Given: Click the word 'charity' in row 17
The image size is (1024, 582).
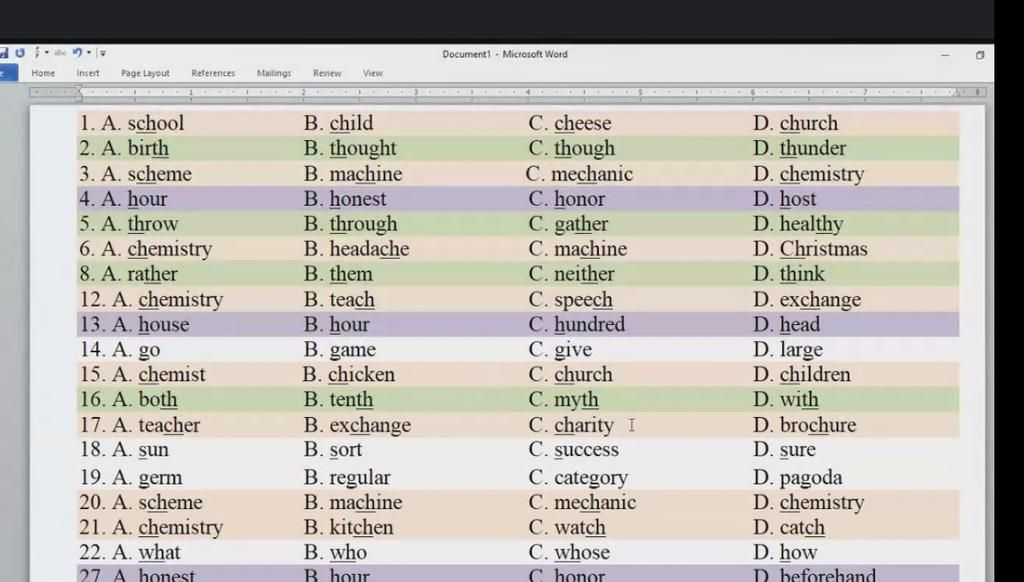Looking at the screenshot, I should [584, 425].
